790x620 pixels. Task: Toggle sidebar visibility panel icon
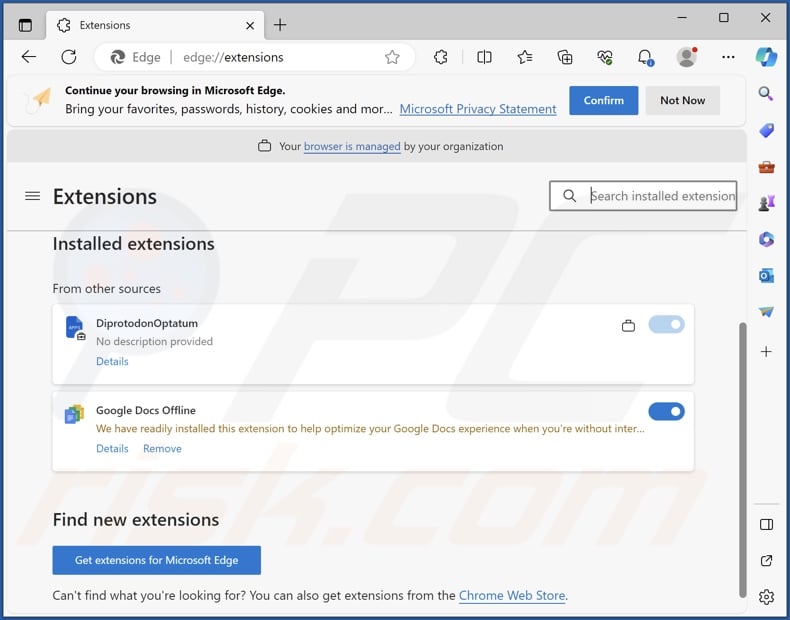(x=766, y=525)
